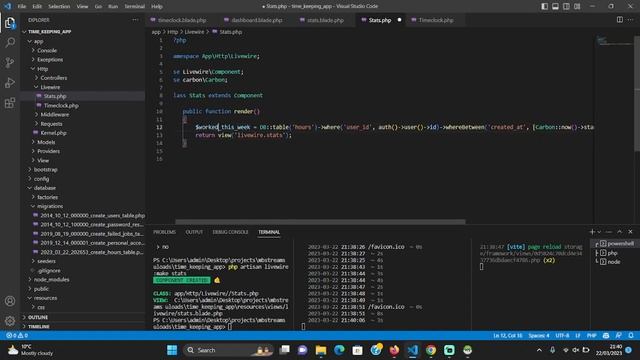Open create_hours_table migration file
The height and width of the screenshot is (360, 640).
point(92,252)
